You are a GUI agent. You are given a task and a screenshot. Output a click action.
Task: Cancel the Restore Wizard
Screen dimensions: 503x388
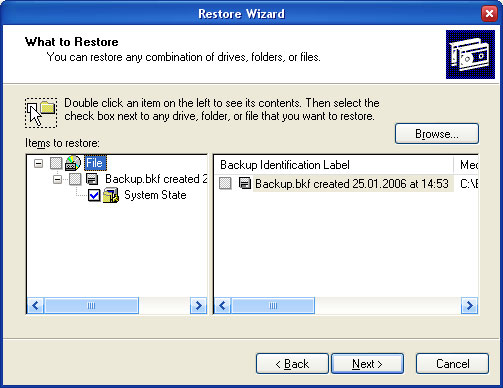452,364
